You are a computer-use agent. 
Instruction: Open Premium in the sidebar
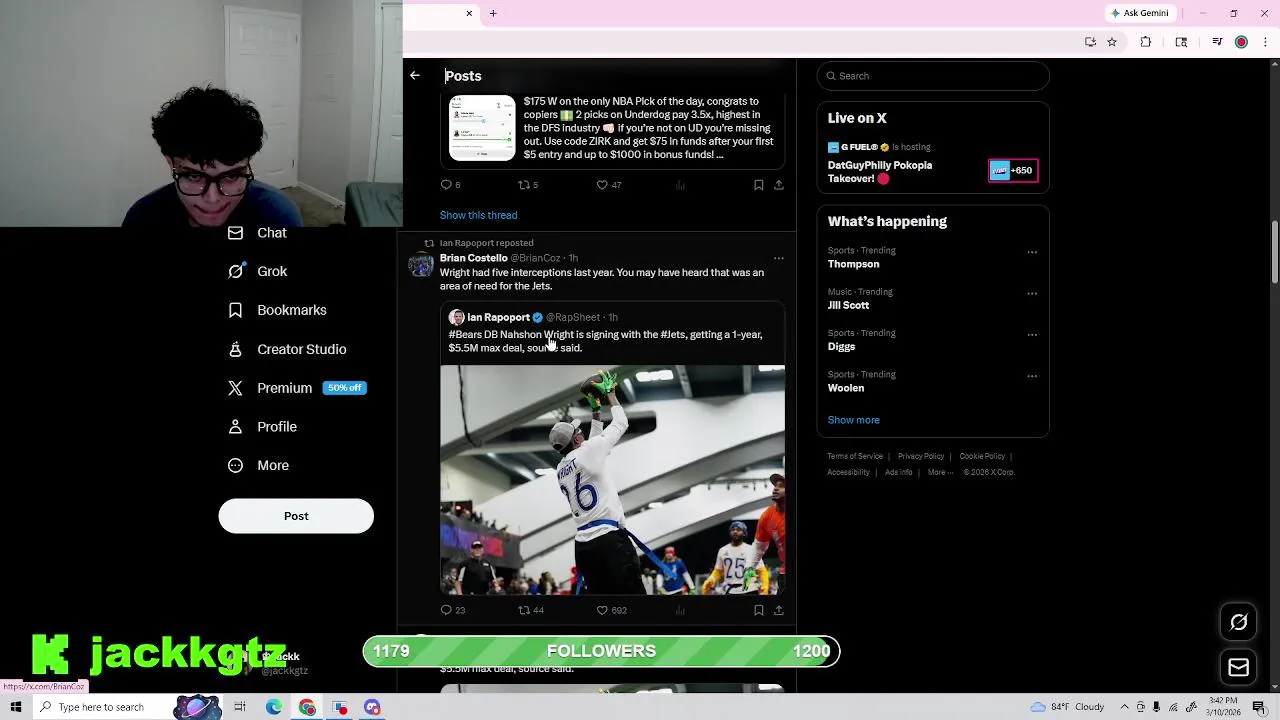[270, 388]
